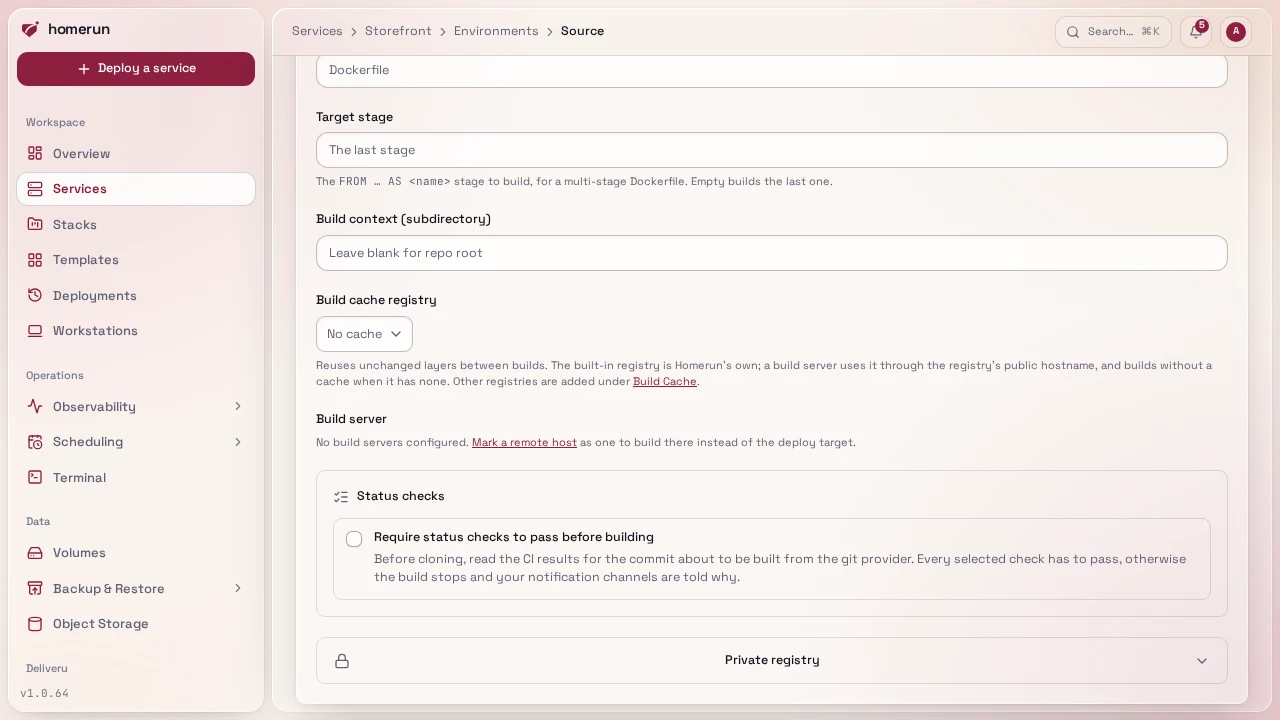
Task: Expand the Private registry section chevron
Action: [1202, 661]
